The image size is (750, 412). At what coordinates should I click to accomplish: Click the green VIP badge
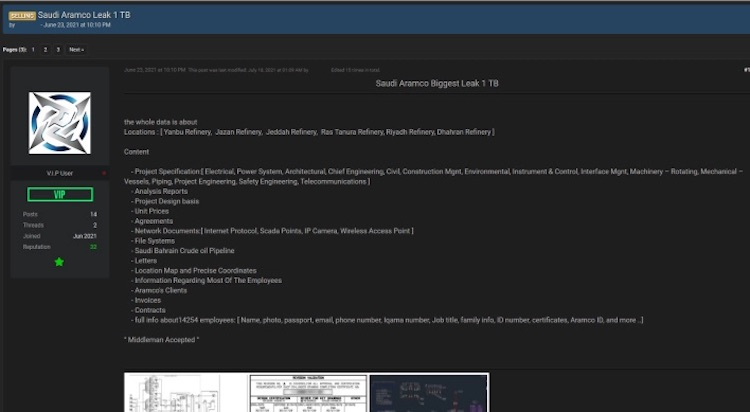[x=60, y=194]
